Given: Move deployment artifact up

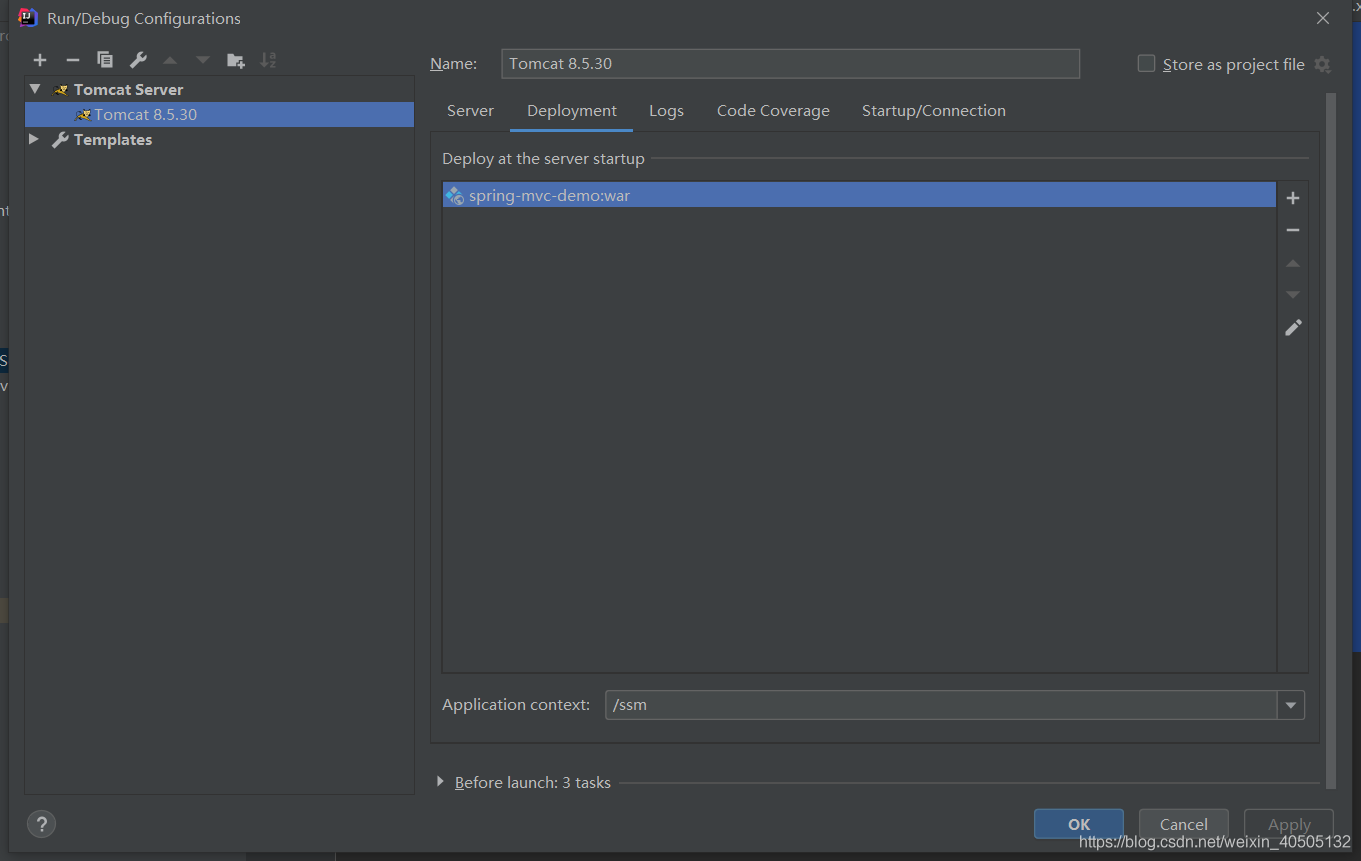Looking at the screenshot, I should coord(1293,263).
